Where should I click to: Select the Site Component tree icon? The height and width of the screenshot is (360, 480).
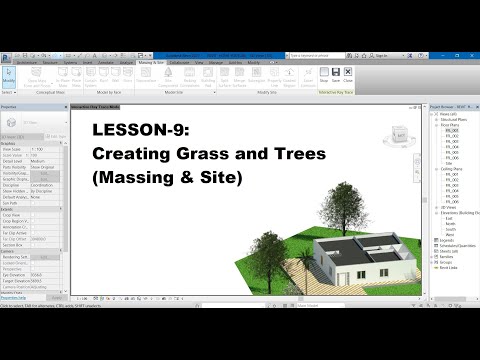[x=168, y=72]
